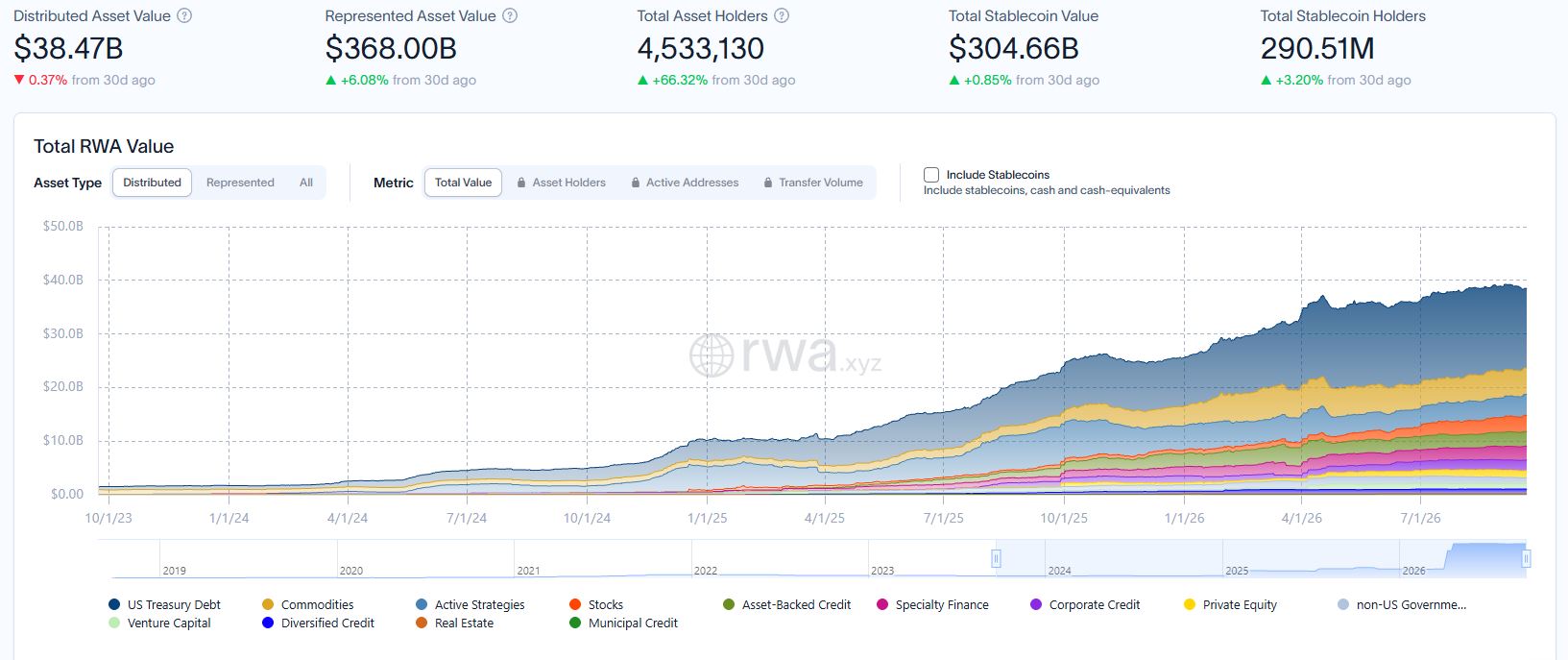Toggle Specialty Finance legend series
1568x660 pixels.
click(932, 604)
